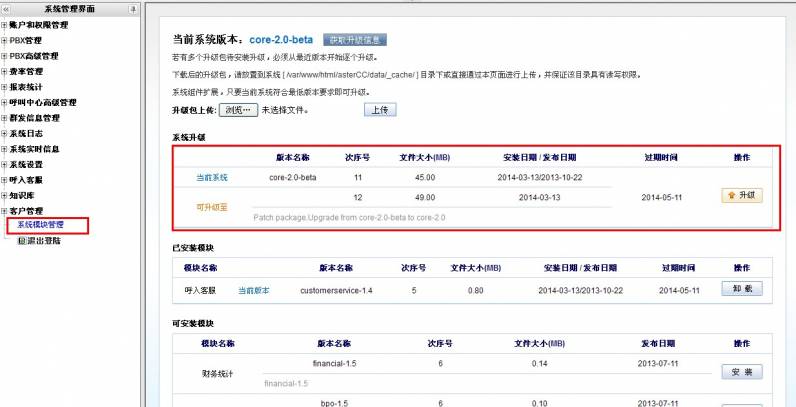
Task: Click 卸载 for the 呼入客服 module
Action: coord(741,288)
